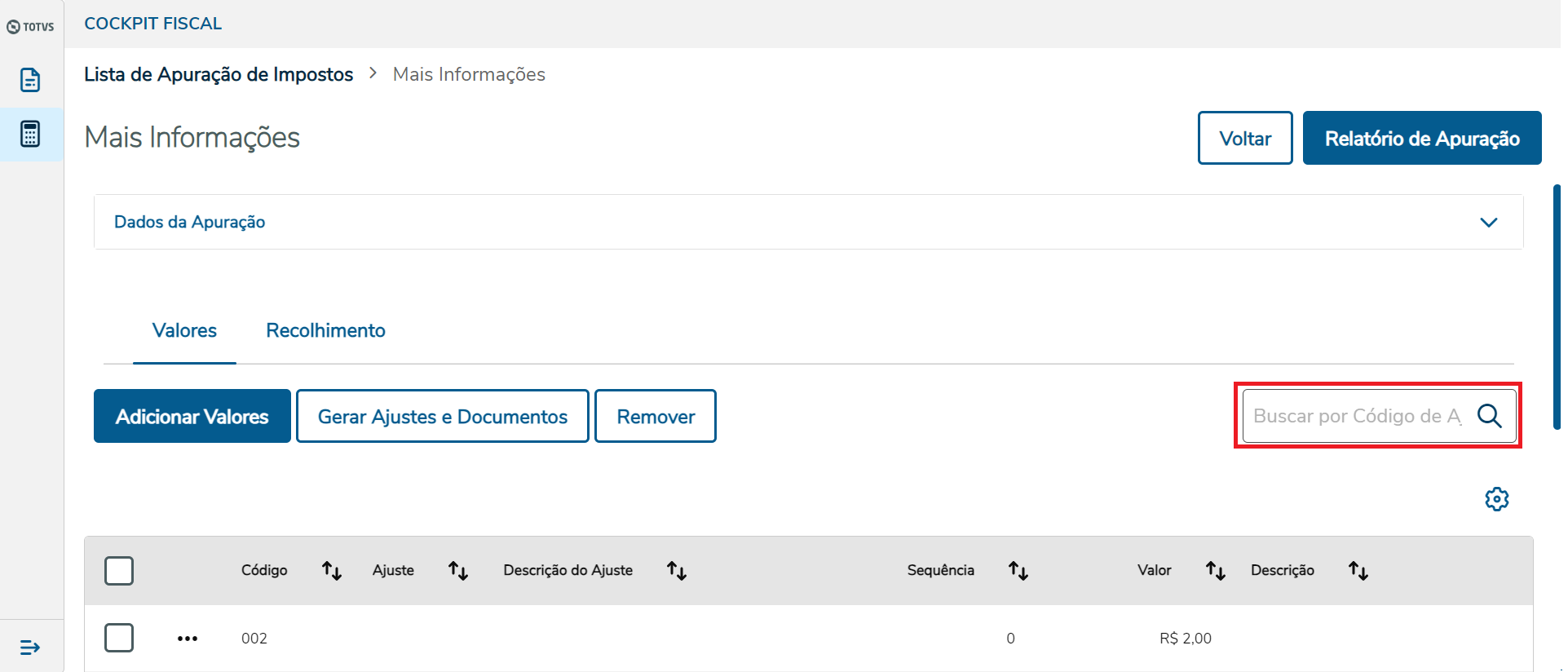Click the magnifier search icon
This screenshot has height=672, width=1568.
[x=1490, y=416]
